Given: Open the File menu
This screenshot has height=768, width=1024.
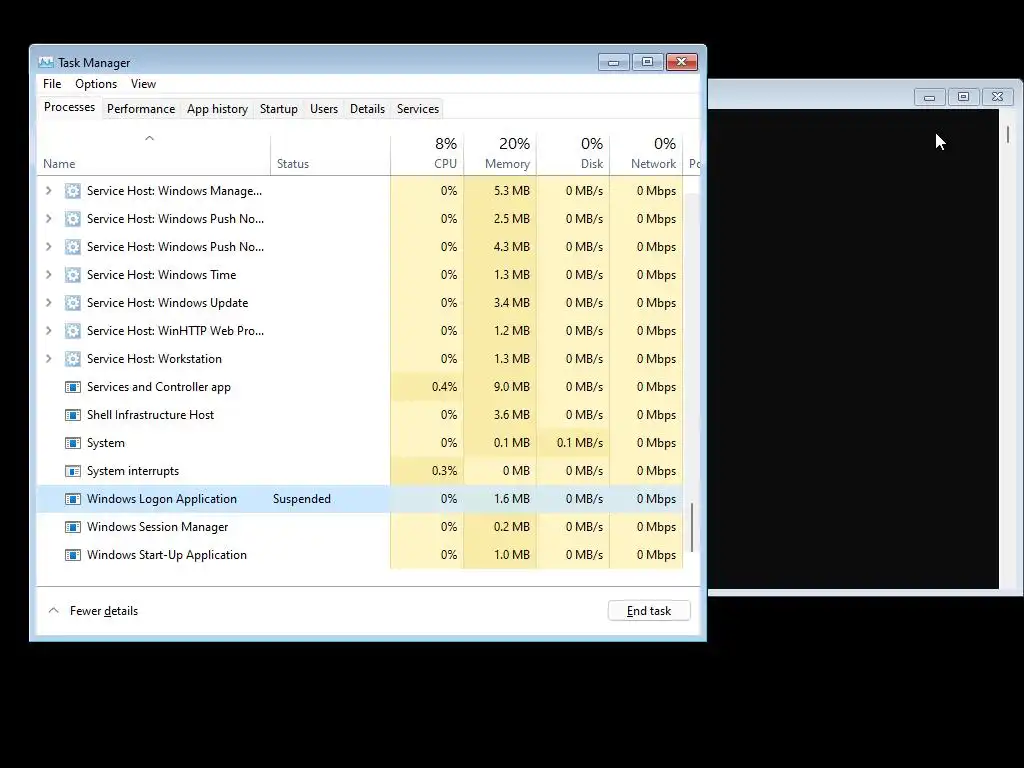Looking at the screenshot, I should pos(52,84).
